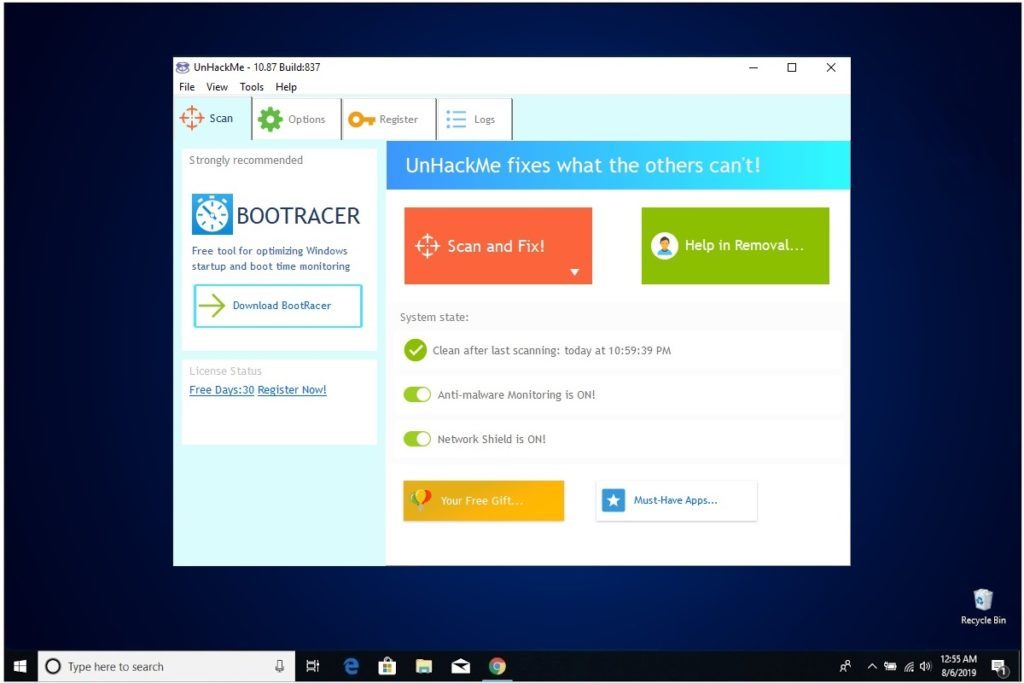Launch Chrome from the taskbar
Screen dimensions: 1024x683
tap(497, 665)
